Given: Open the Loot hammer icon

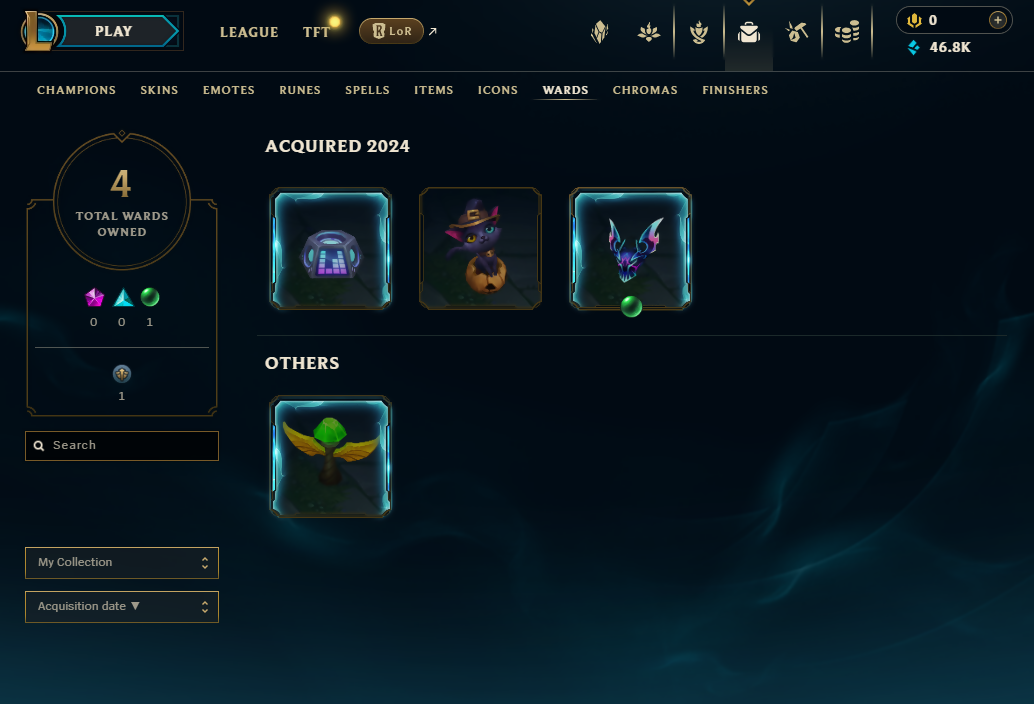Looking at the screenshot, I should 797,32.
